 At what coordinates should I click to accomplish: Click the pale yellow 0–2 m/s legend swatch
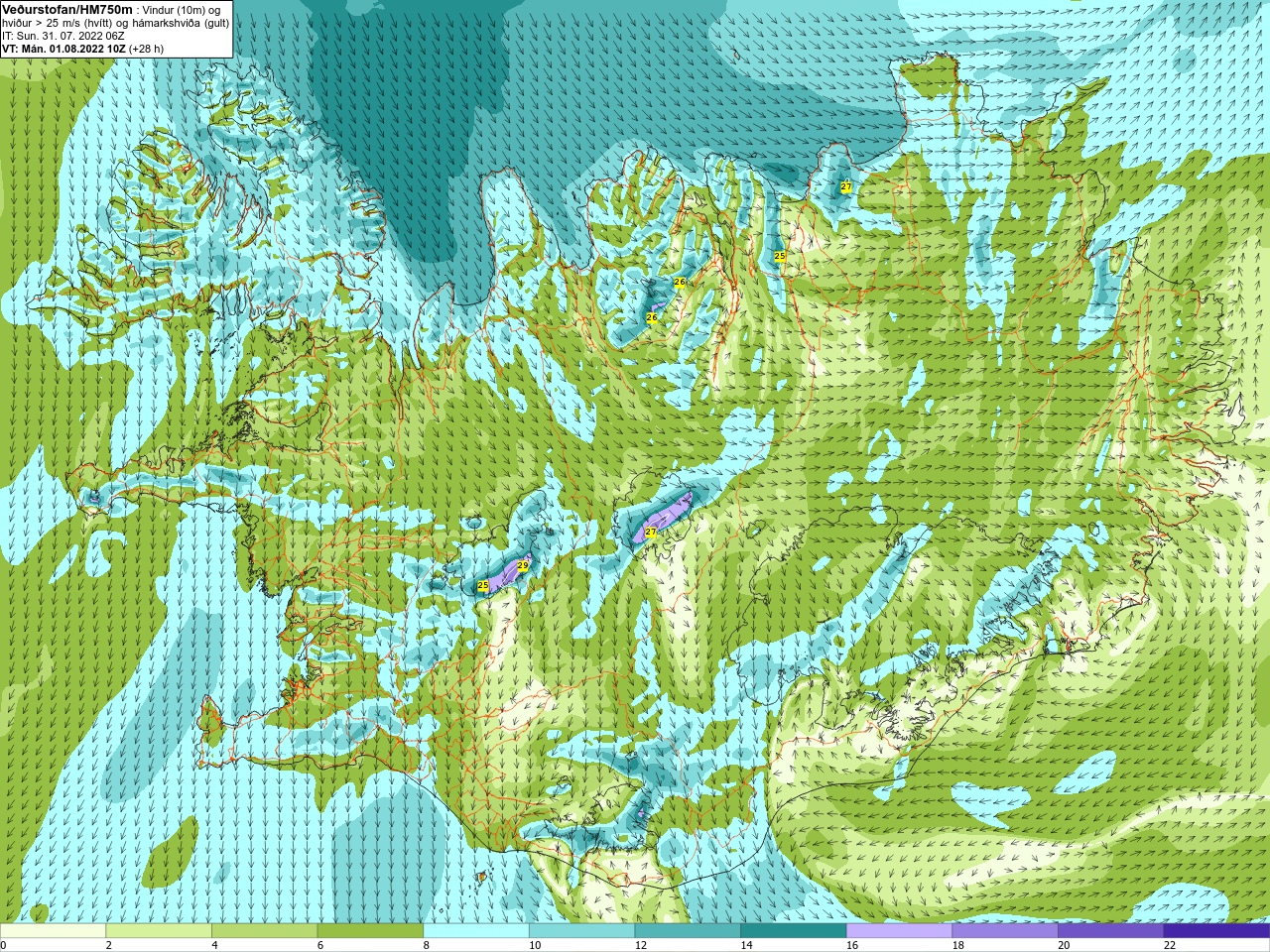click(x=53, y=931)
